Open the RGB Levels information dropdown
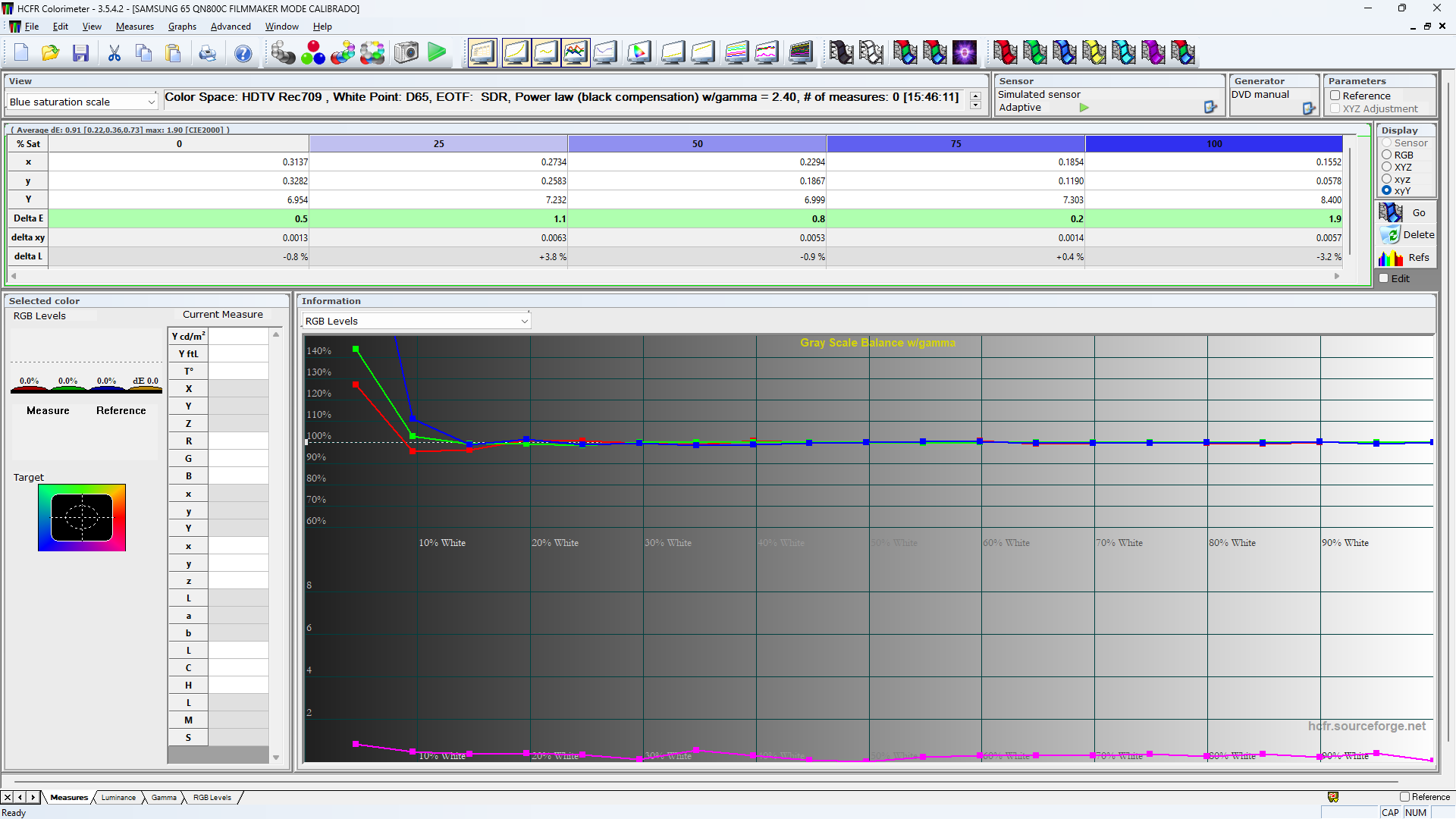 tap(524, 321)
